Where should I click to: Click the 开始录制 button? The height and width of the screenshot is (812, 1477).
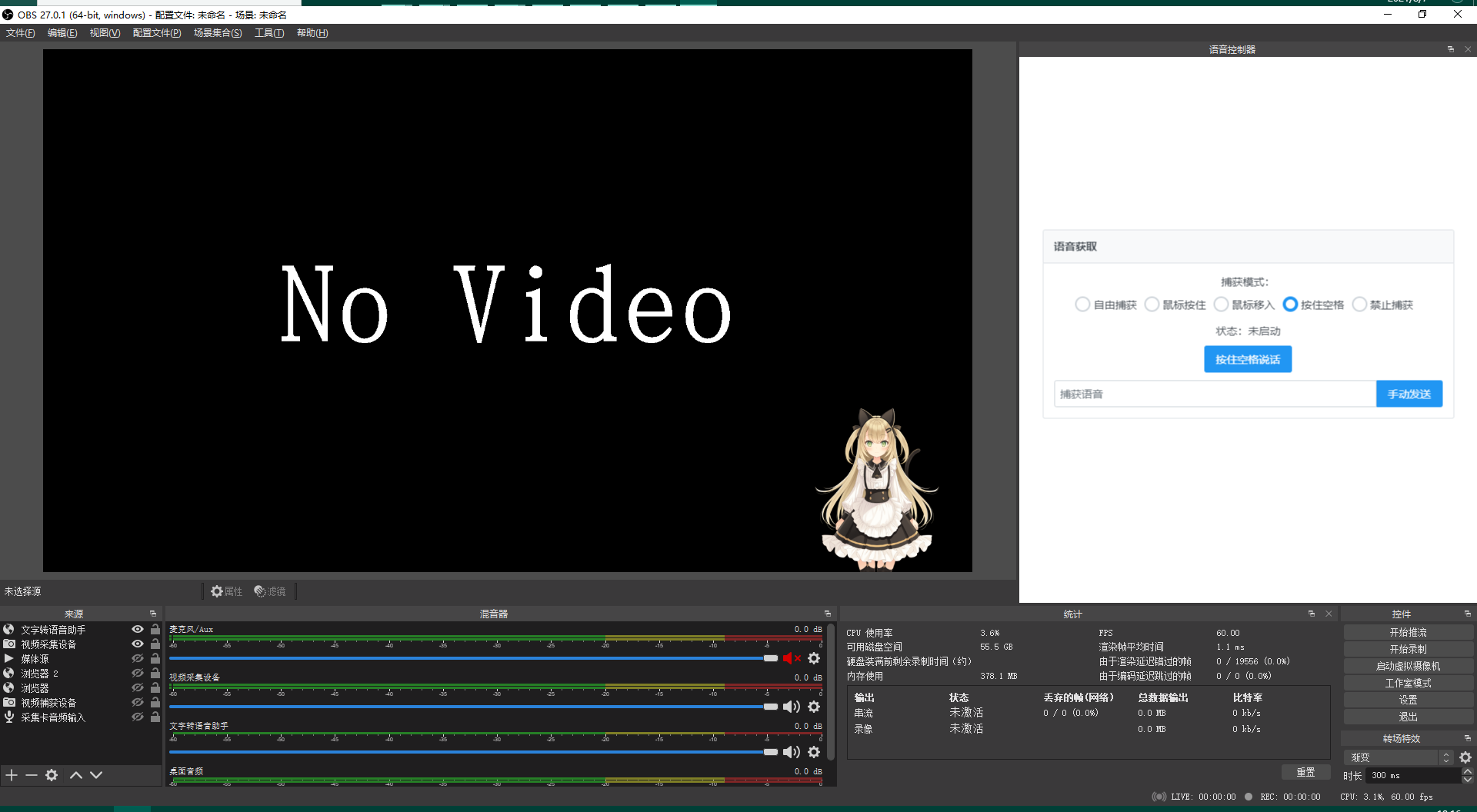[x=1408, y=649]
